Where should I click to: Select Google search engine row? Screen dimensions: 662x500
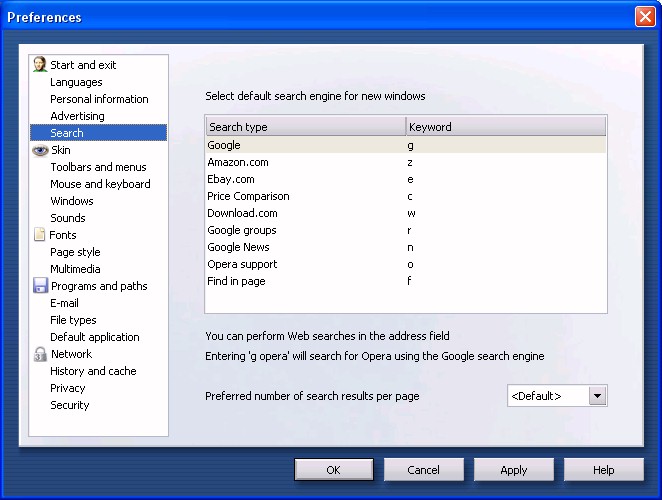tap(406, 145)
